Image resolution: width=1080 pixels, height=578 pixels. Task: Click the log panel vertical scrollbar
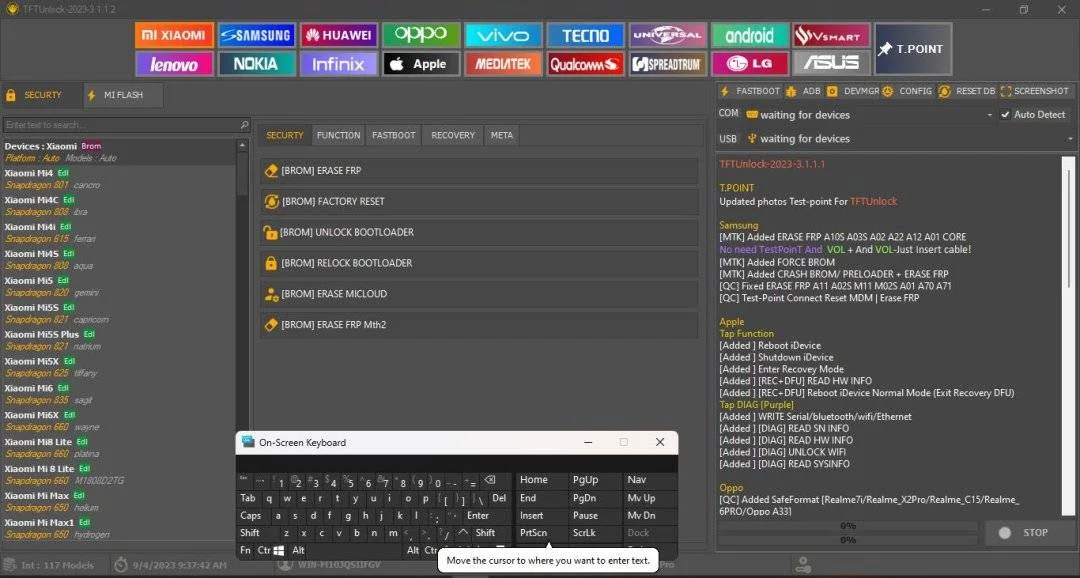pyautogui.click(x=1068, y=336)
